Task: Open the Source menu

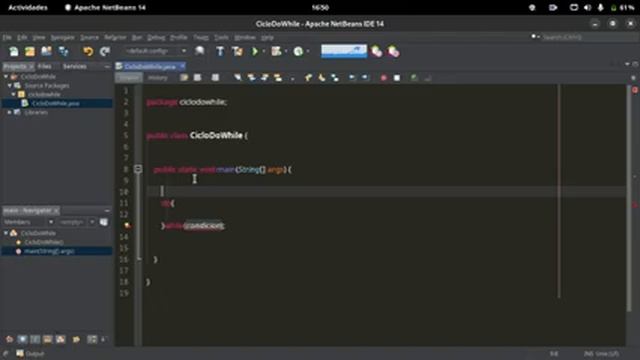Action: (x=89, y=37)
